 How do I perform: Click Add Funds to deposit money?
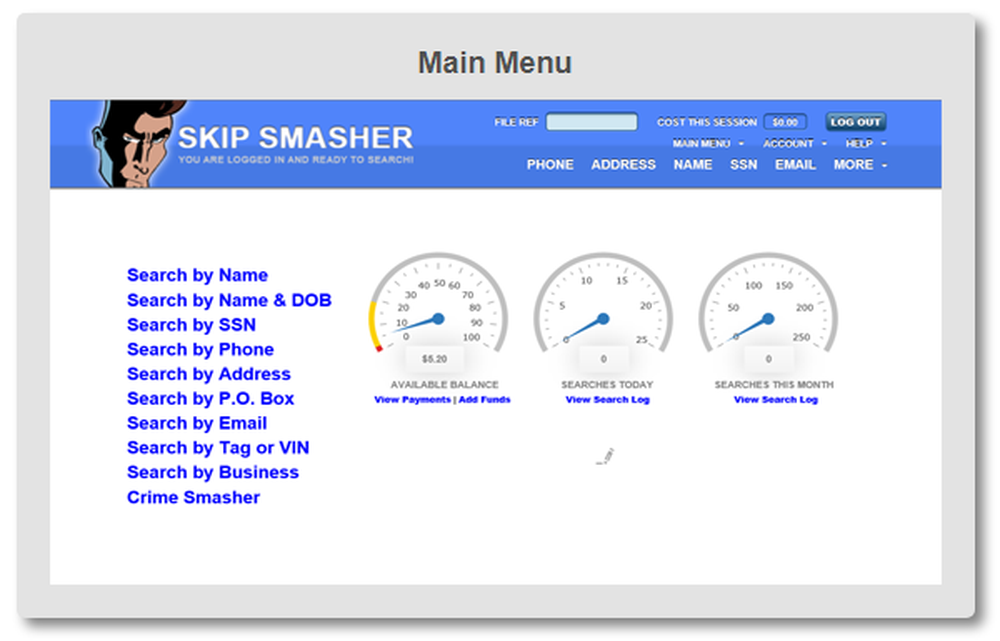tap(484, 399)
